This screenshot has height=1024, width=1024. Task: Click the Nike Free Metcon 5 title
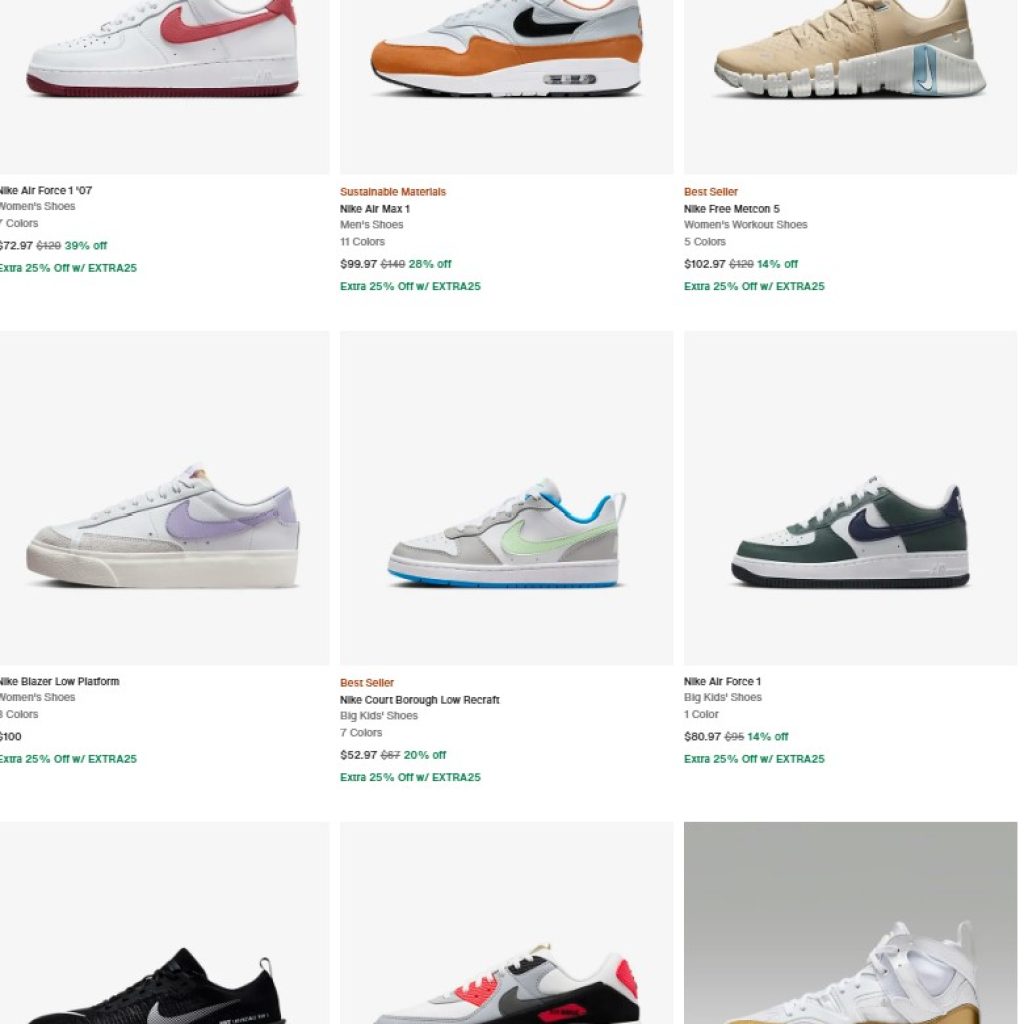(731, 209)
